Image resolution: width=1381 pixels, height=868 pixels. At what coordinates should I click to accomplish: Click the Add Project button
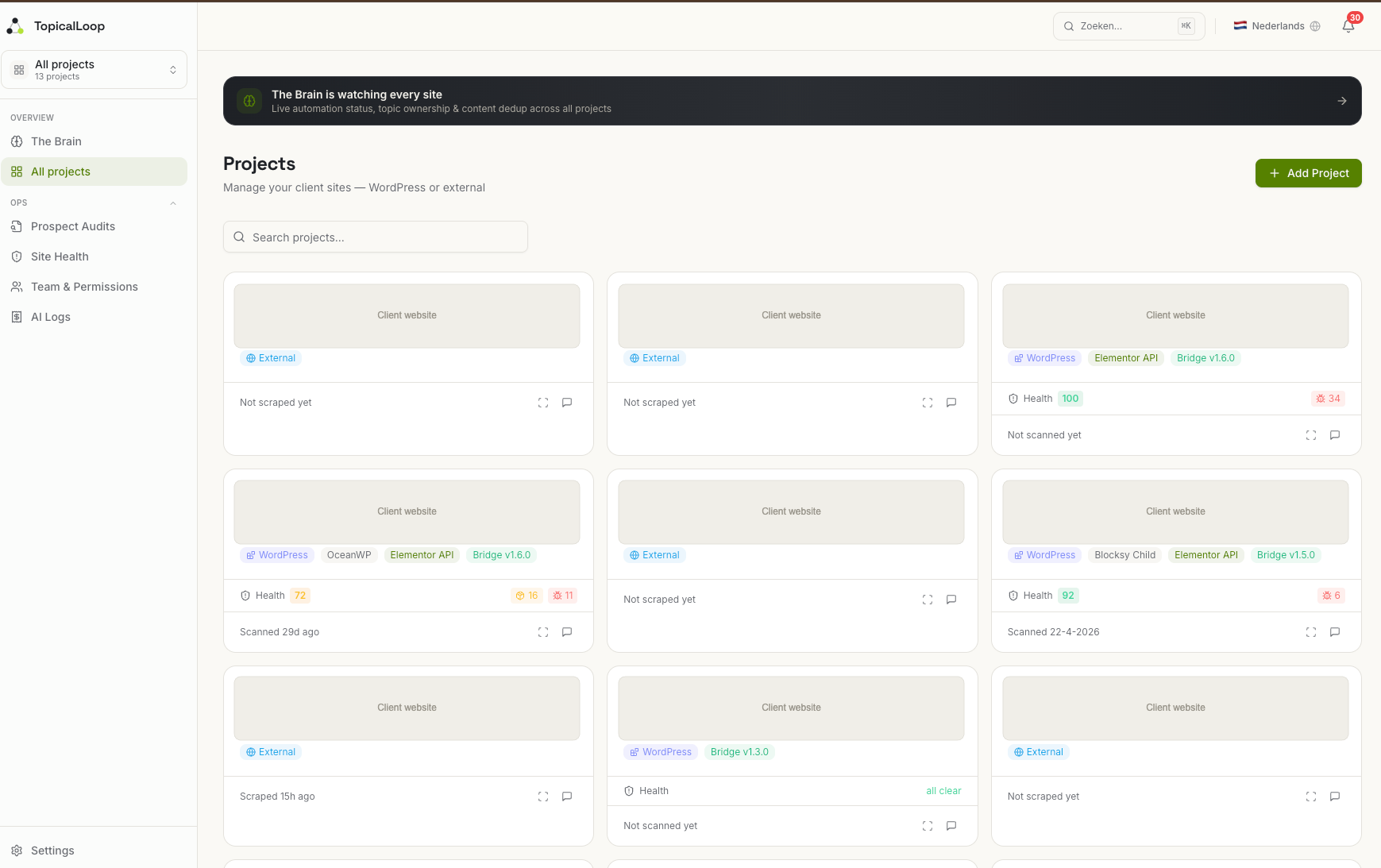tap(1308, 173)
